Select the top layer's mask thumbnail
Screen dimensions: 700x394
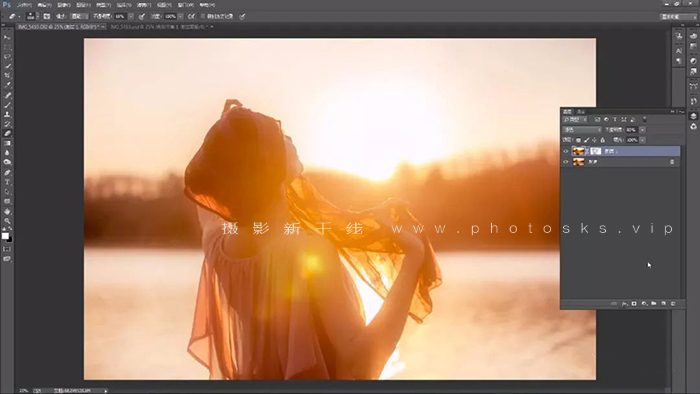click(596, 151)
